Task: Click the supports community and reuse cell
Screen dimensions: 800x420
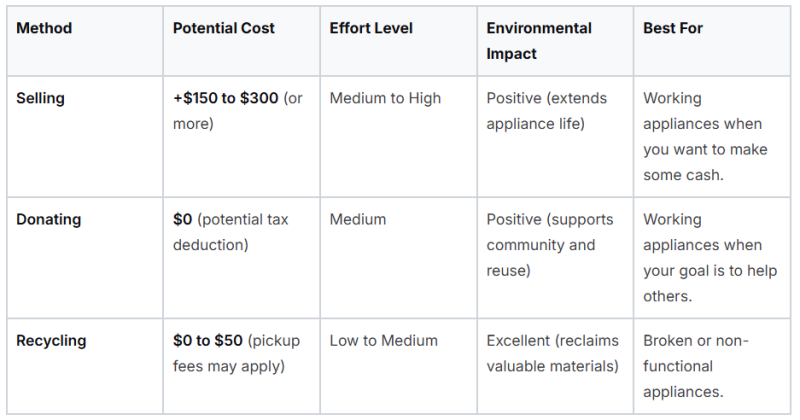Action: pyautogui.click(x=549, y=245)
